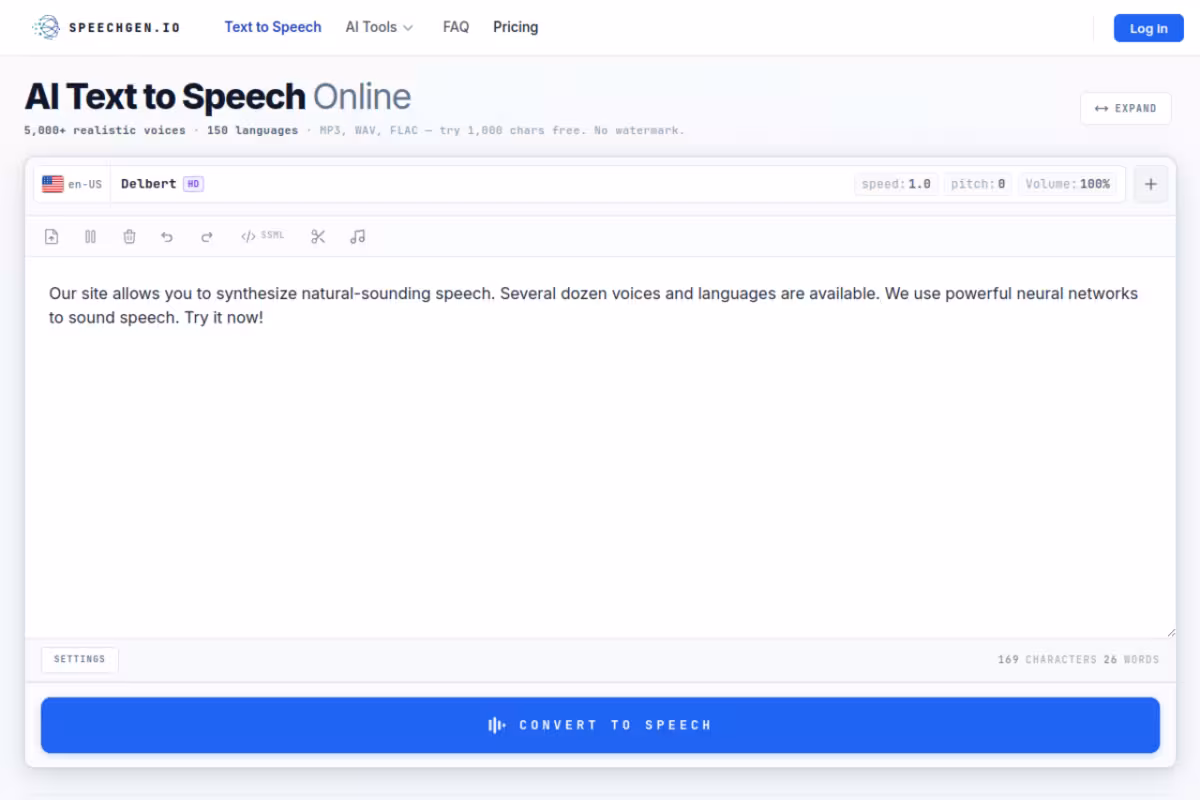1200x800 pixels.
Task: Clear text with the trash icon
Action: (x=129, y=237)
